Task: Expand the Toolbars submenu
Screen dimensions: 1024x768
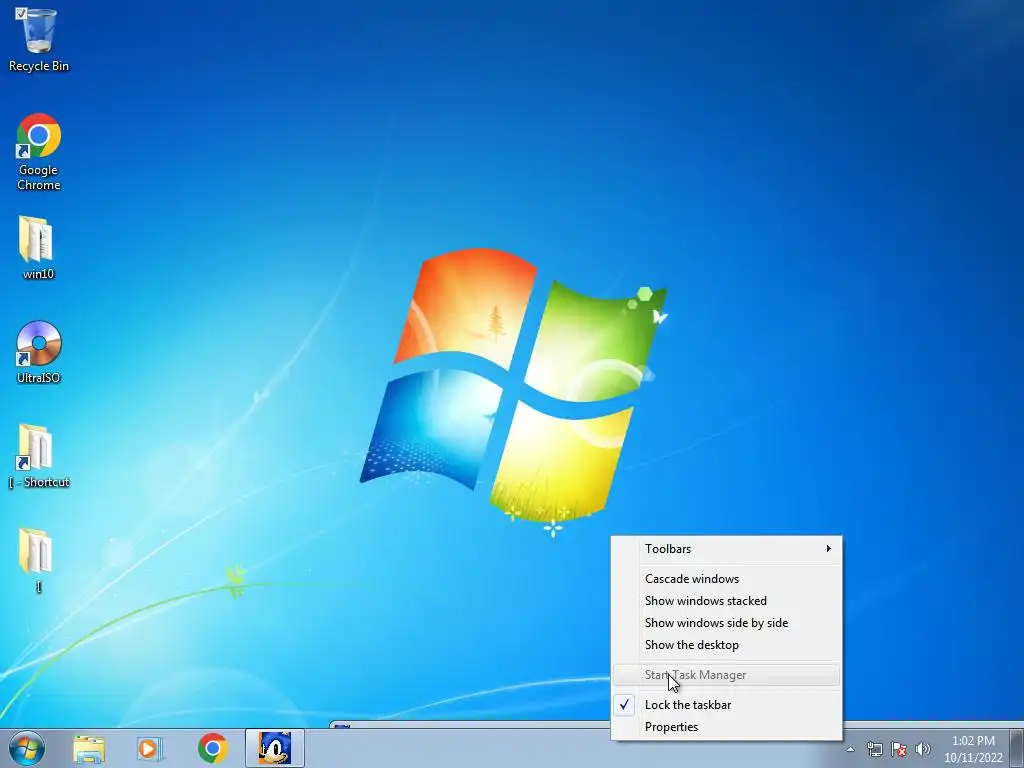Action: pos(726,549)
